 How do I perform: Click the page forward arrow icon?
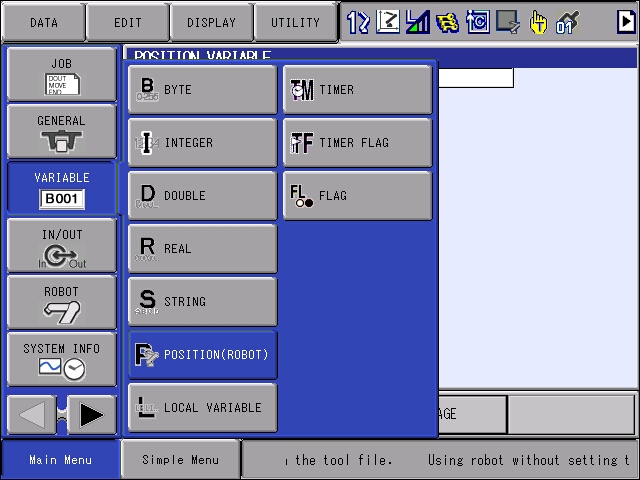[626, 21]
